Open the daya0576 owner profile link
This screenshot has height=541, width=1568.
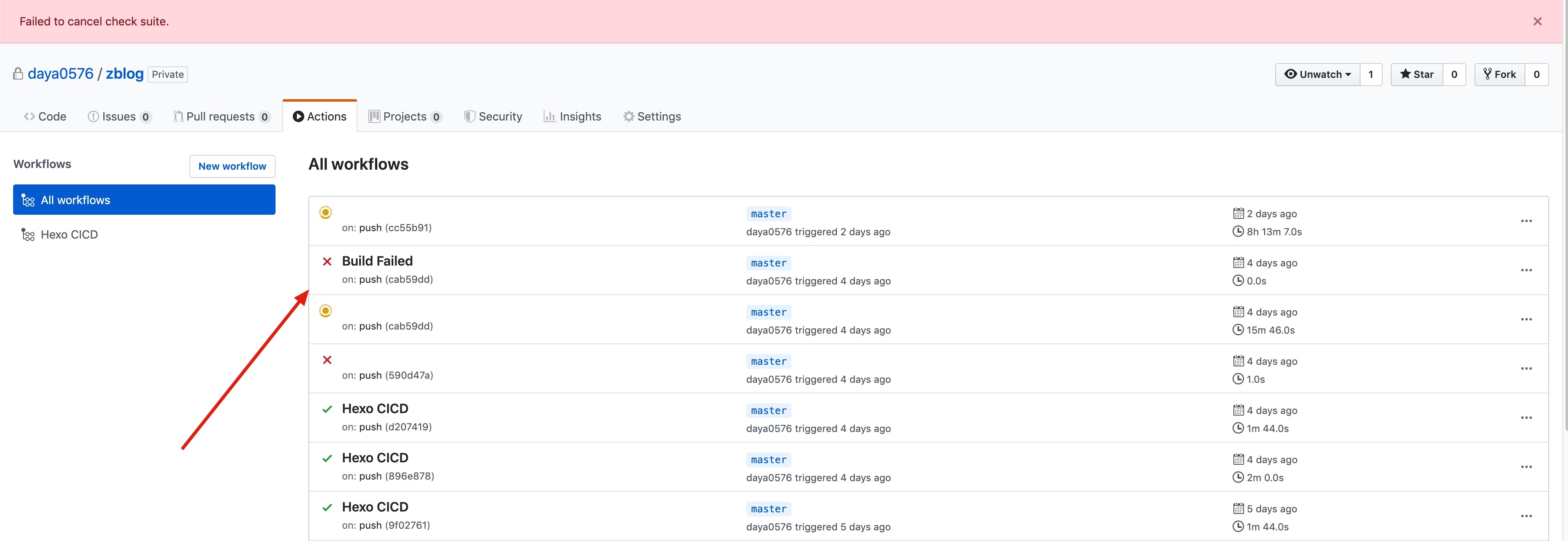[60, 74]
